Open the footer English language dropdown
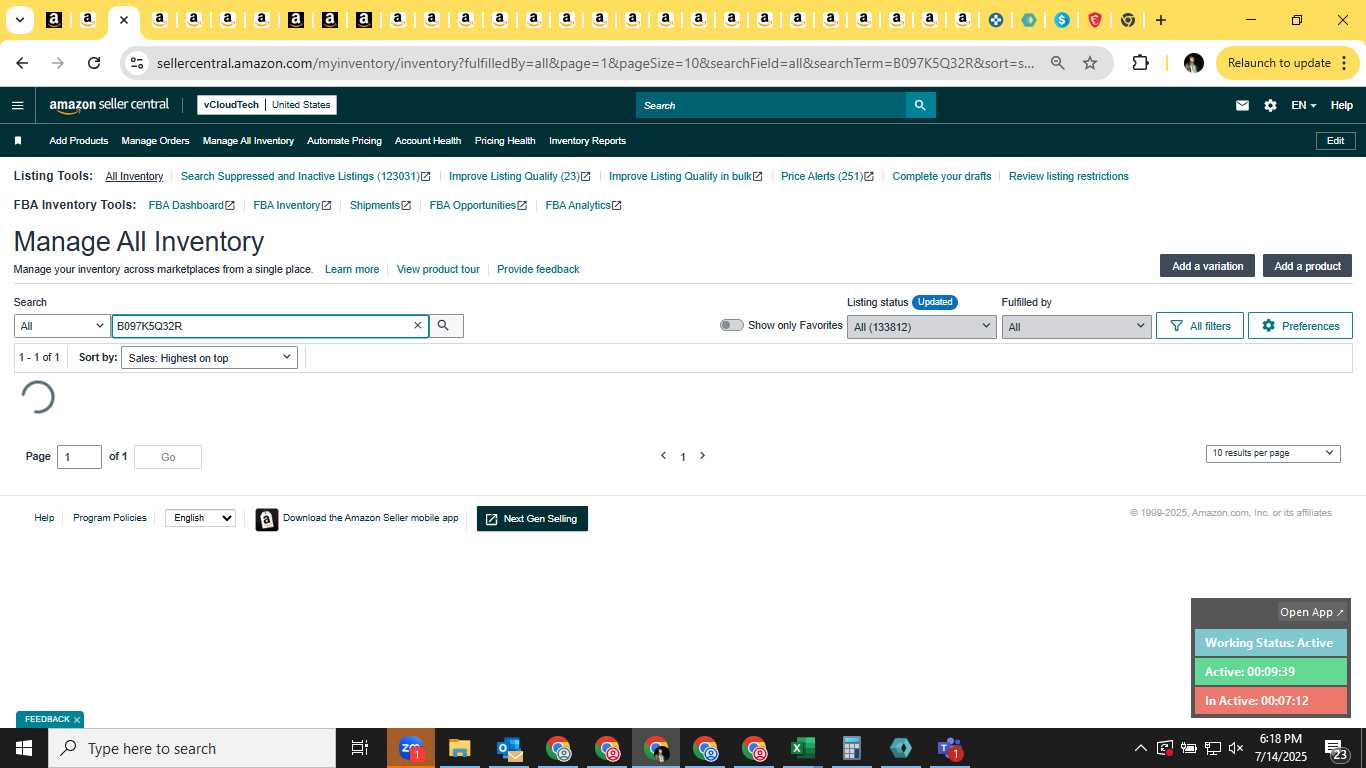 [200, 518]
